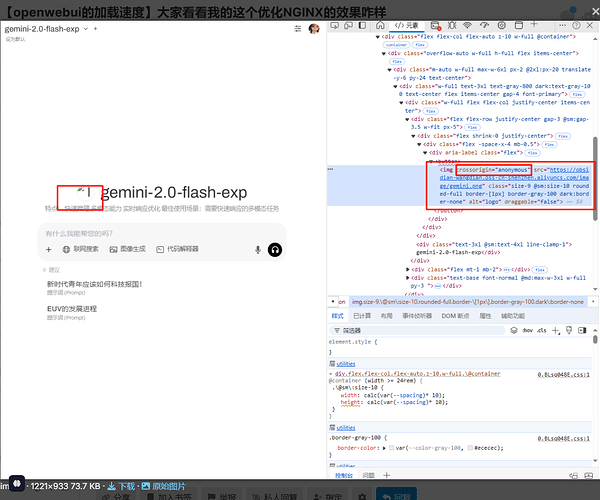Click container badge on div node
The height and width of the screenshot is (500, 600).
pos(396,45)
